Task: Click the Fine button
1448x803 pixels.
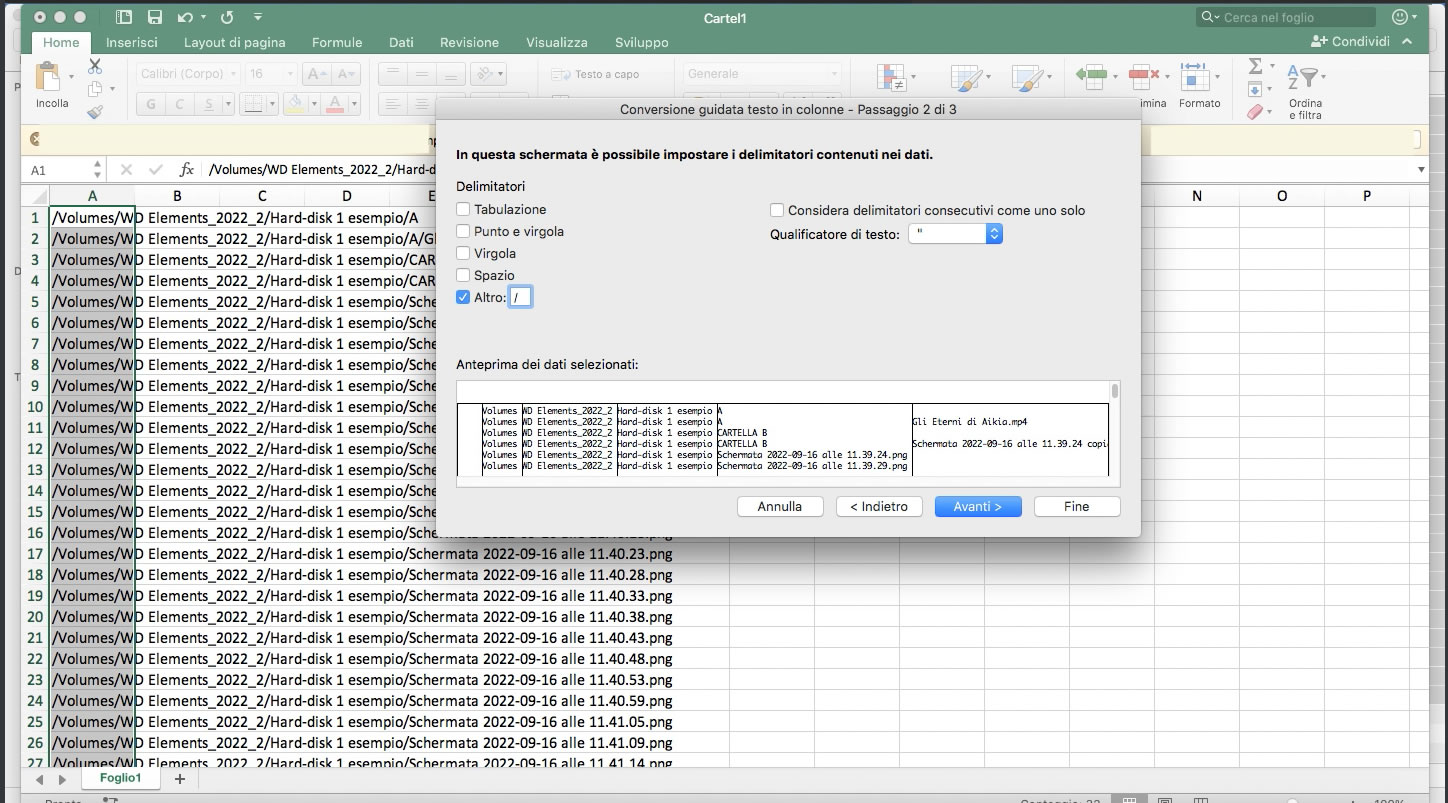Action: click(1077, 506)
